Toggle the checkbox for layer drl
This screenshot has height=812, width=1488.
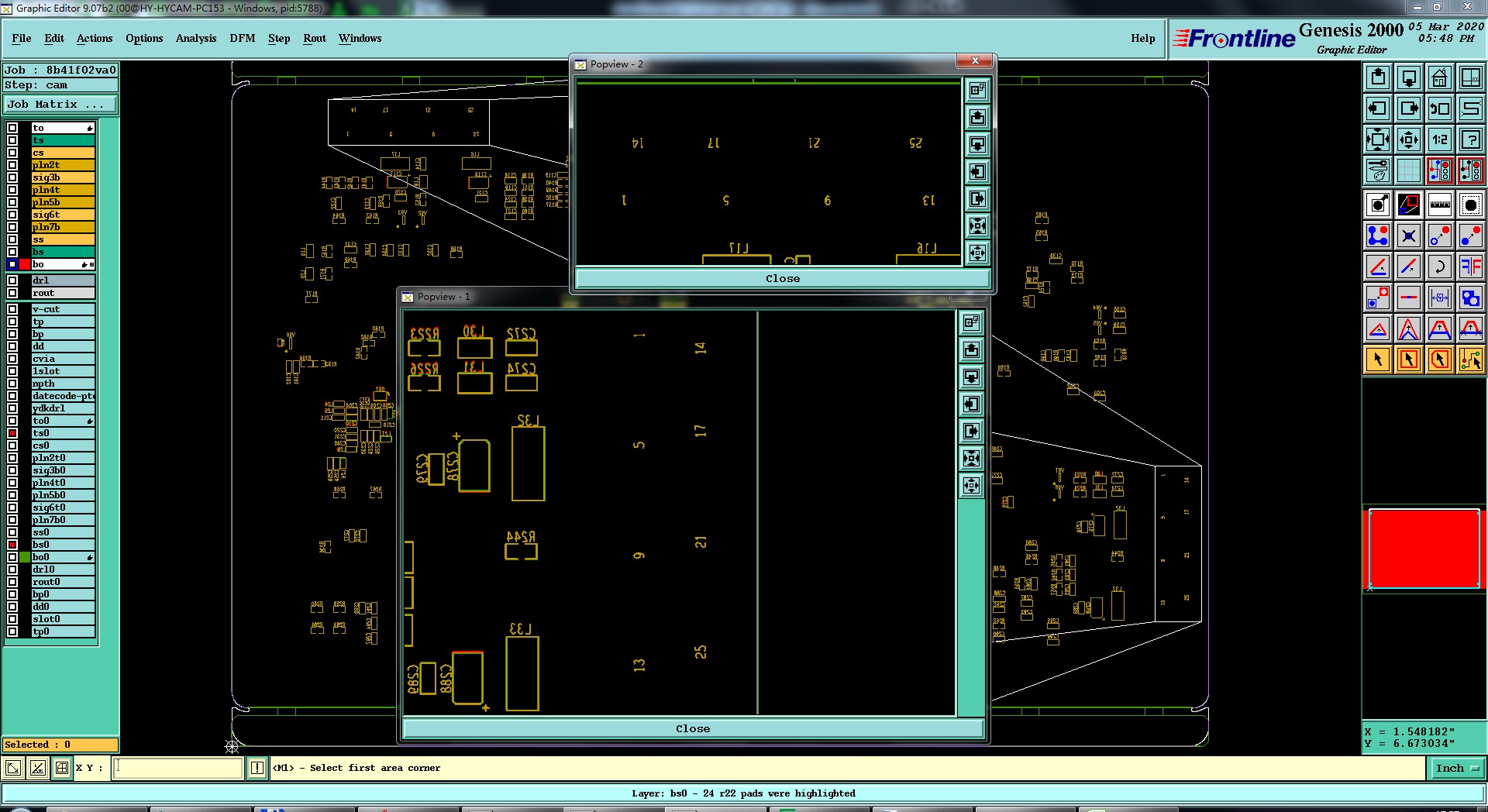(12, 280)
